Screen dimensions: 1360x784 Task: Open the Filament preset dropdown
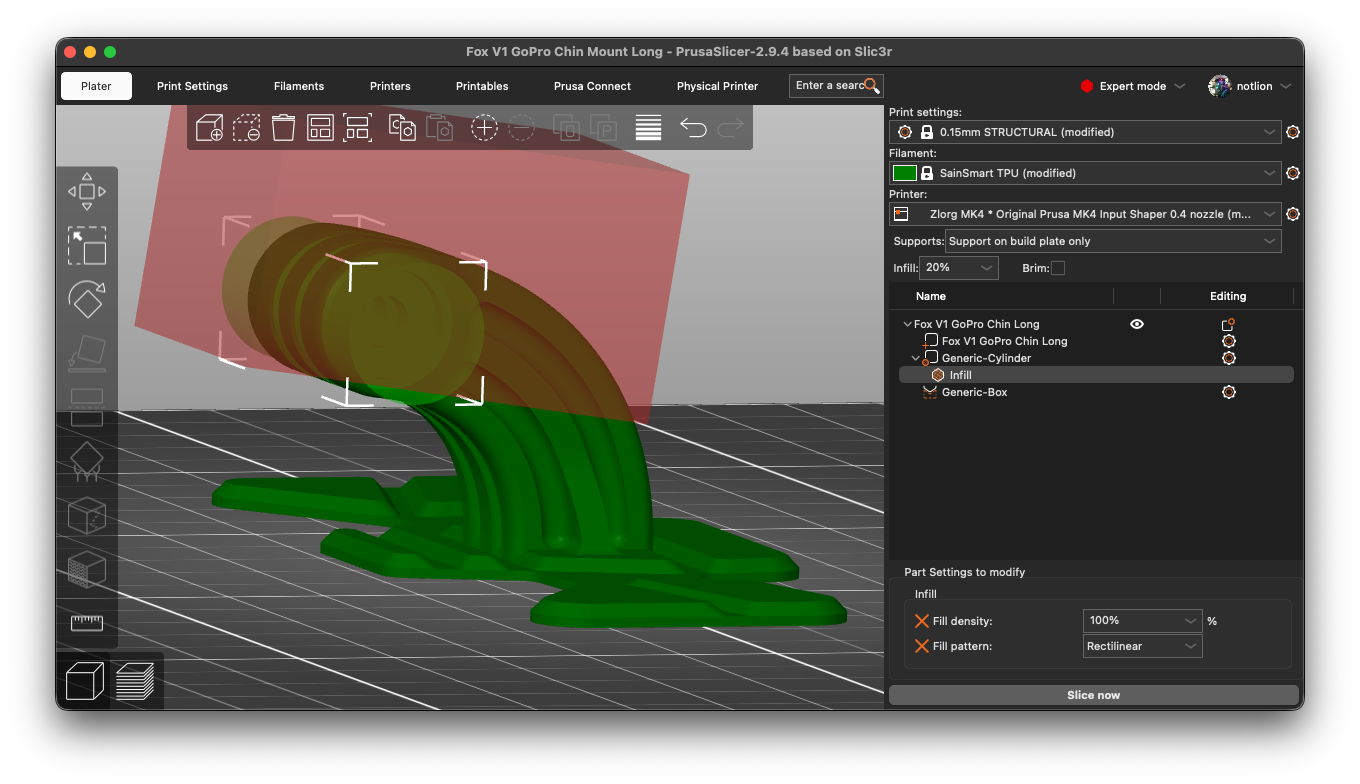coord(1098,173)
